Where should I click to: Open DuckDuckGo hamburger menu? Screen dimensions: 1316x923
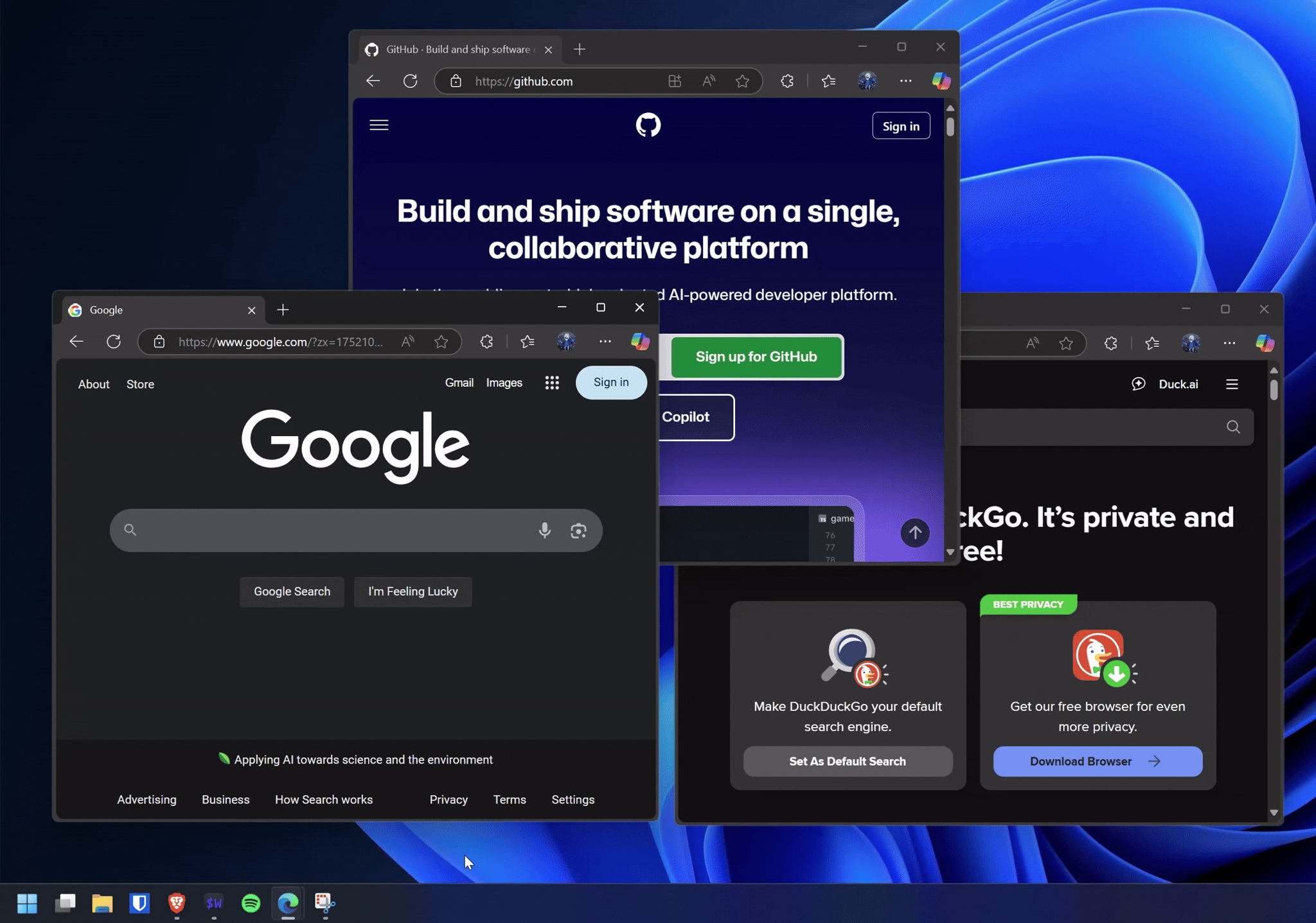tap(1232, 384)
